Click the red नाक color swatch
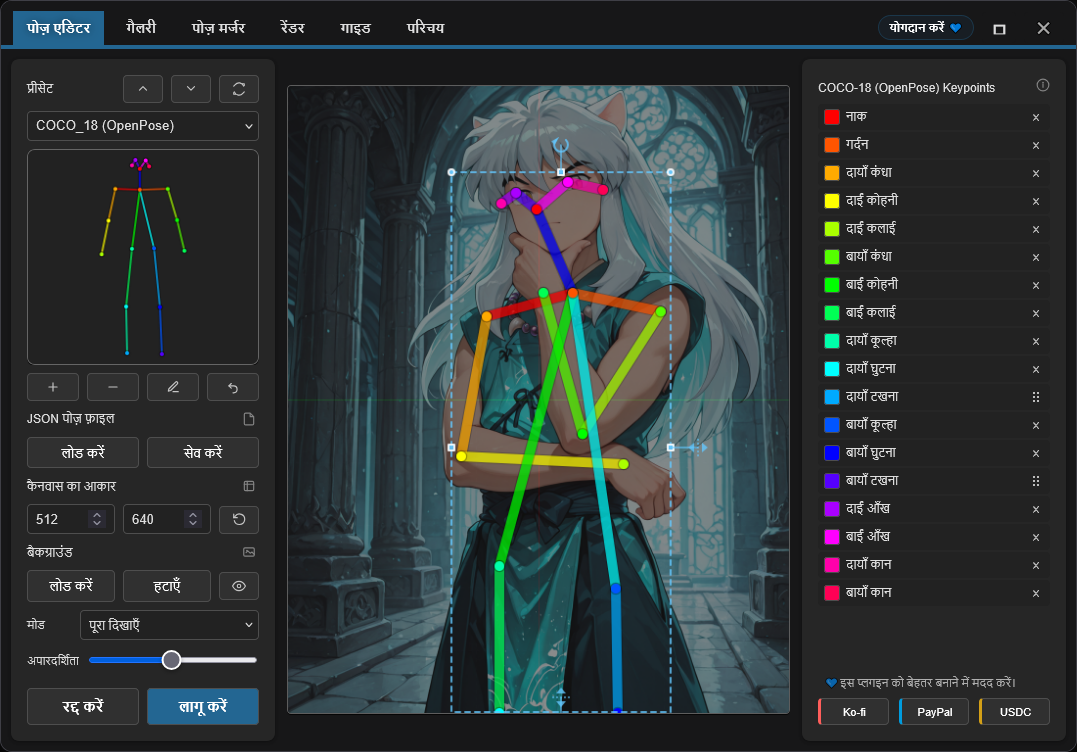Screen dimensions: 1077x752 [832, 117]
